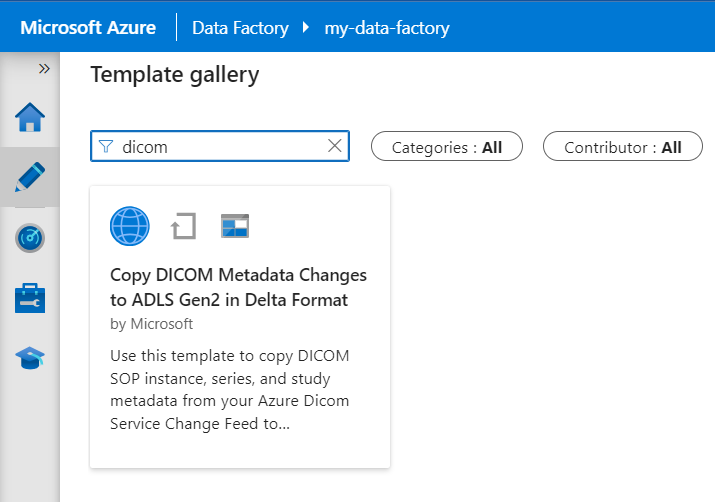This screenshot has width=715, height=502.
Task: Select the Author pencil icon
Action: 30,177
